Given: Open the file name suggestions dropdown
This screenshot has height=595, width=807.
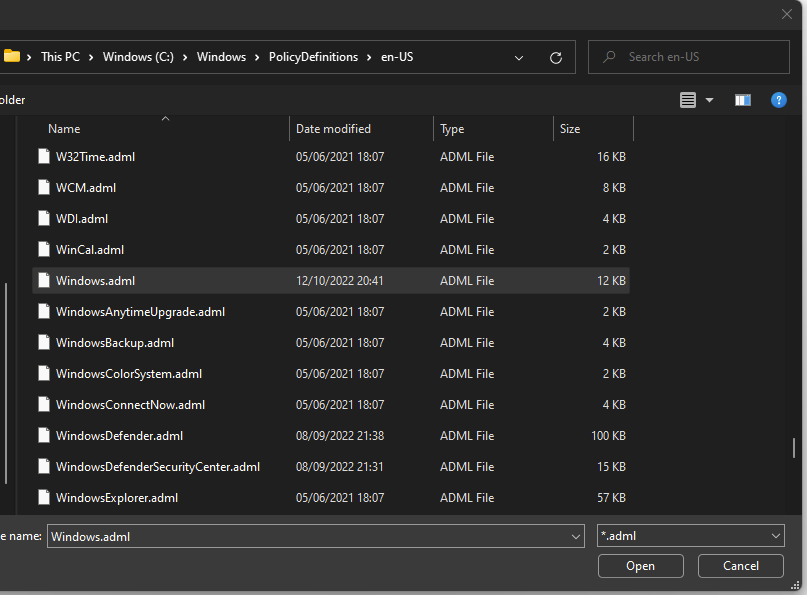Looking at the screenshot, I should 575,536.
